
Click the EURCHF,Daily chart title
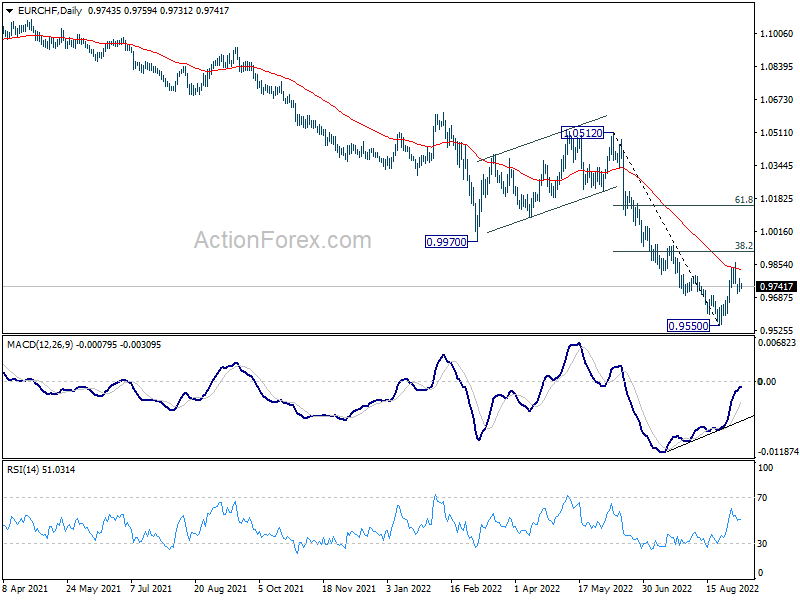coord(49,11)
